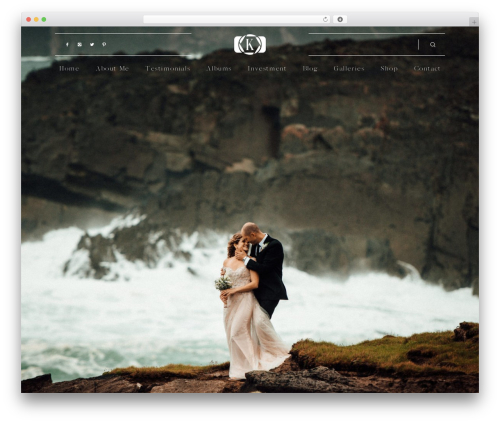Click the yellow minimize window dot
The height and width of the screenshot is (423, 500).
[36, 19]
